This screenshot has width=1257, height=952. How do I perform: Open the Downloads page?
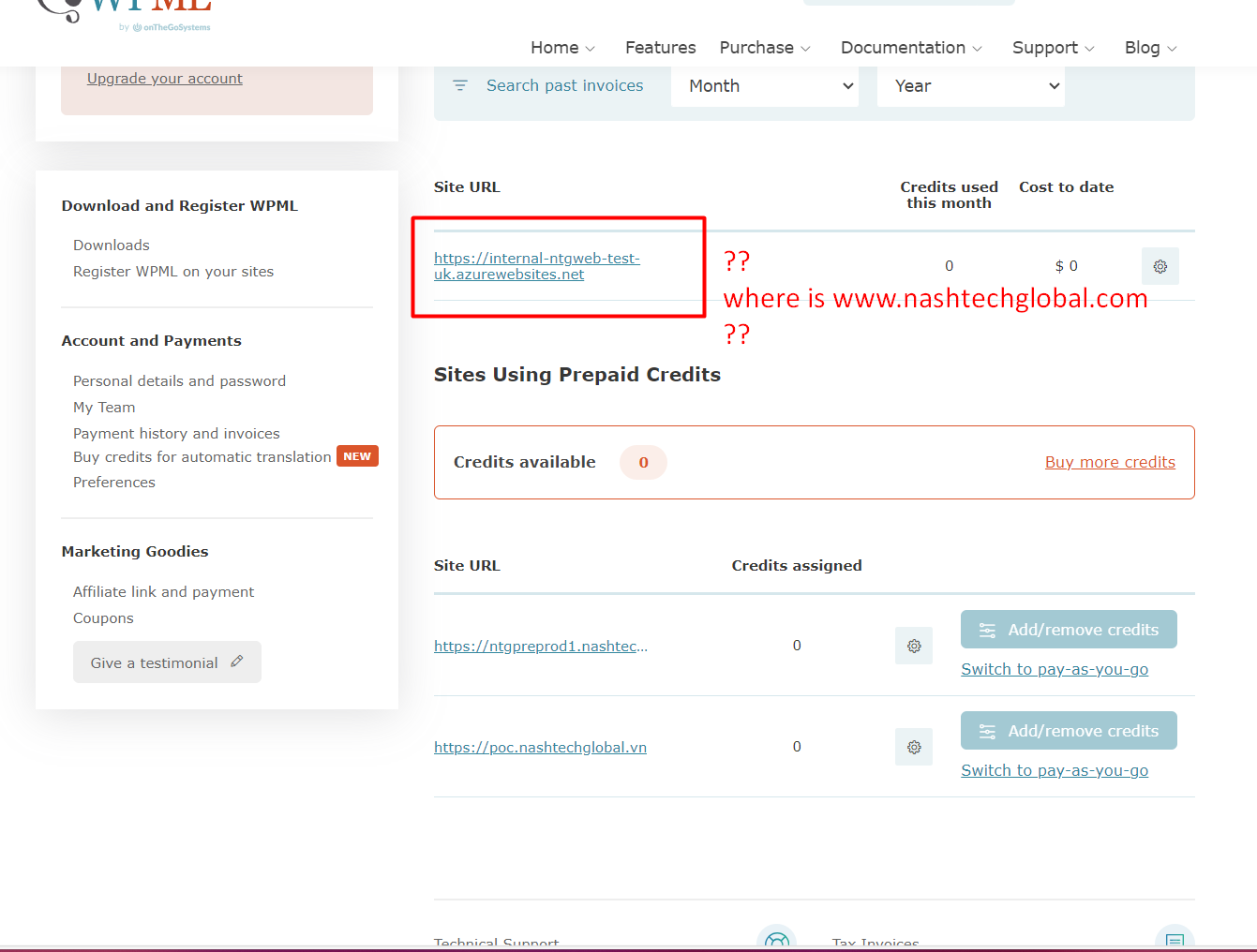[x=112, y=245]
